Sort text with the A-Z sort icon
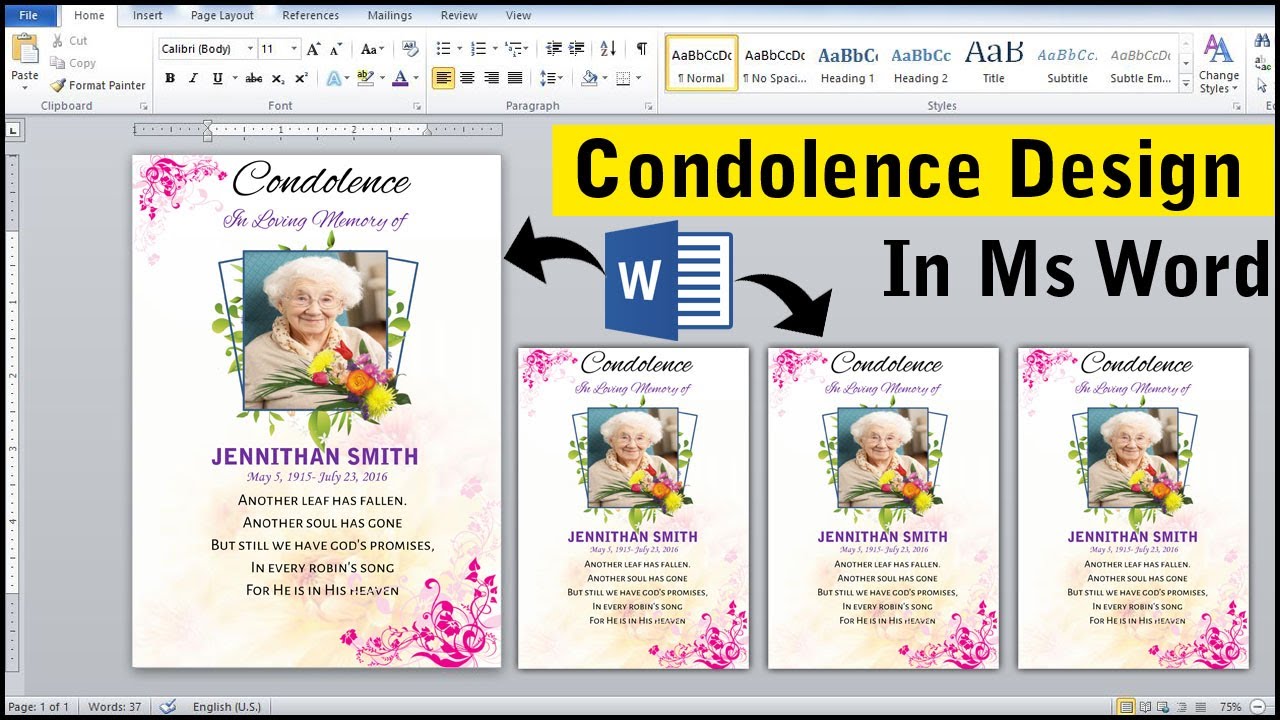Viewport: 1280px width, 720px height. click(x=608, y=49)
